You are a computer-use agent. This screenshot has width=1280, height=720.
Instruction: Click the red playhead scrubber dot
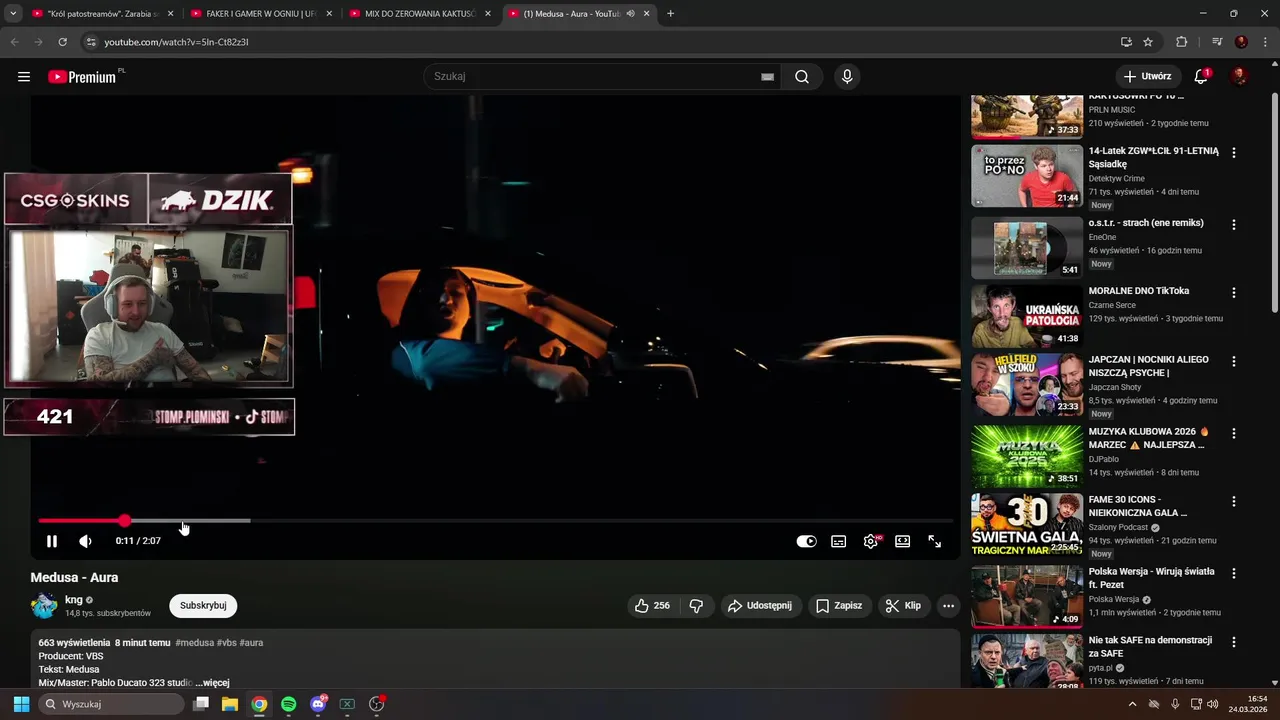(124, 521)
